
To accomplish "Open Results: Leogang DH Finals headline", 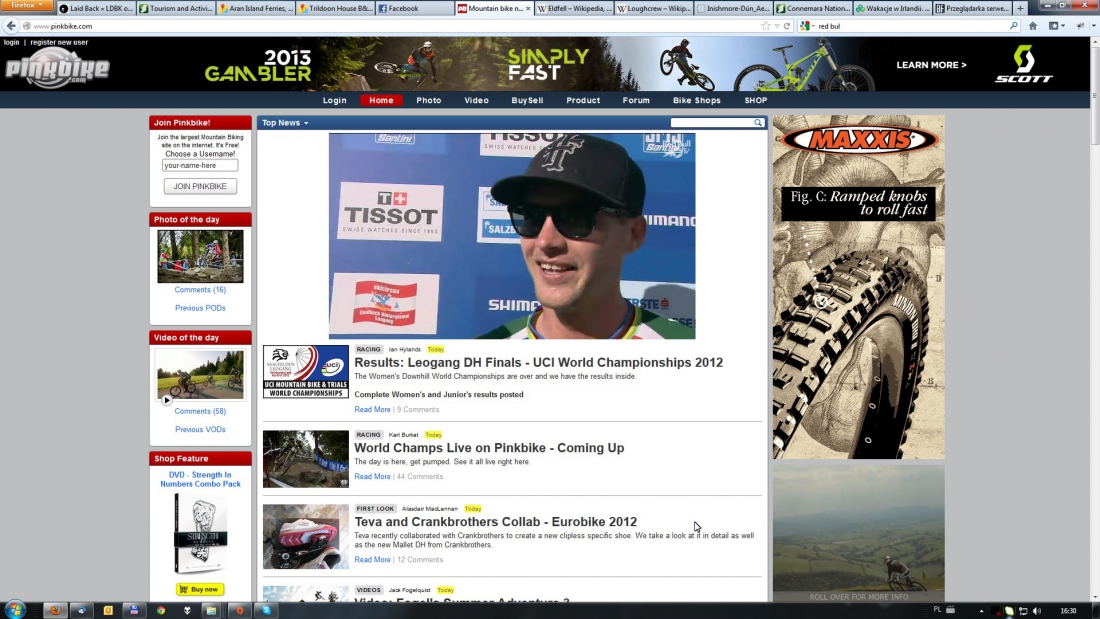I will click(x=538, y=362).
